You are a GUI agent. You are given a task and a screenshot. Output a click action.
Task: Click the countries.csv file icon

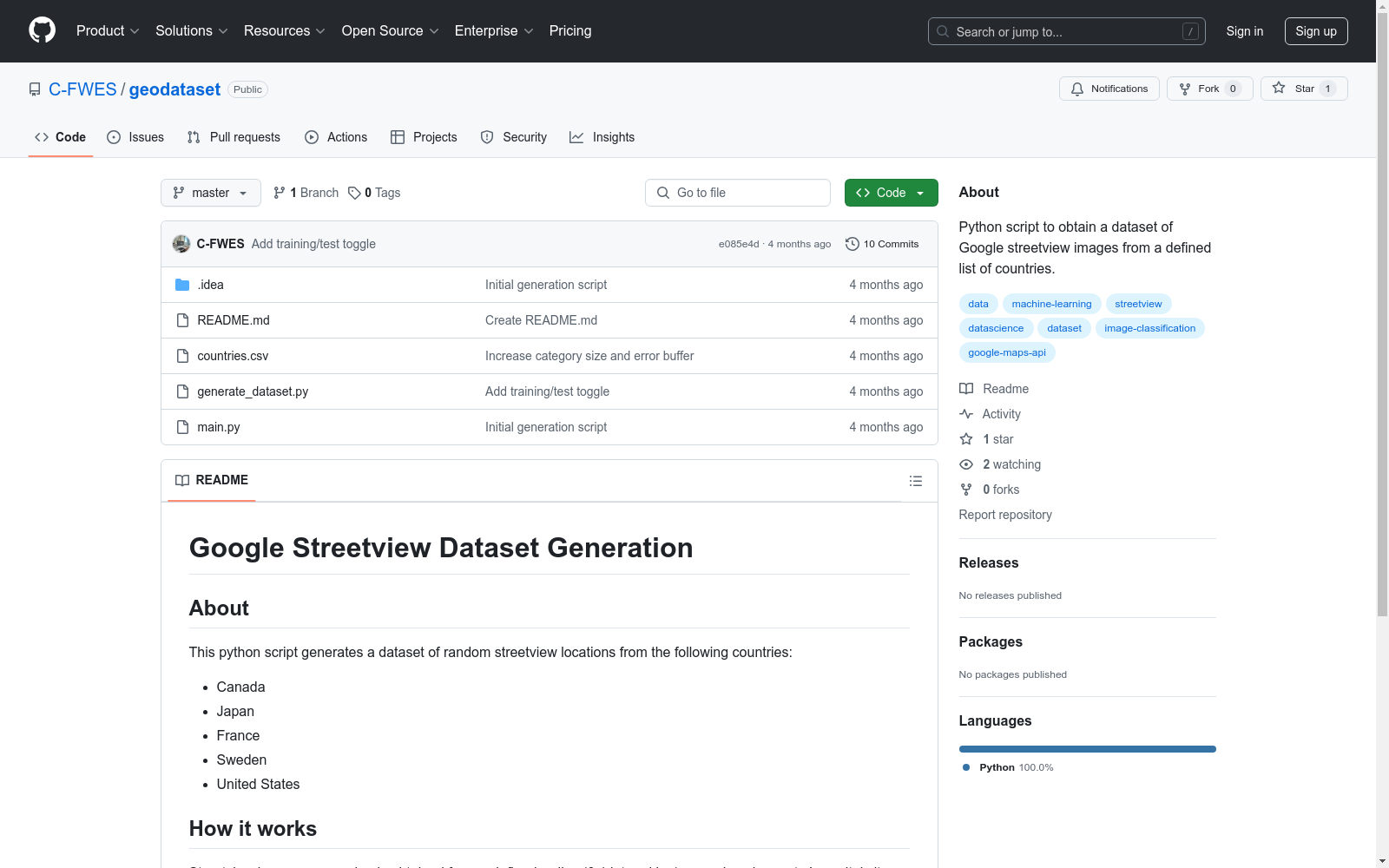(x=182, y=356)
